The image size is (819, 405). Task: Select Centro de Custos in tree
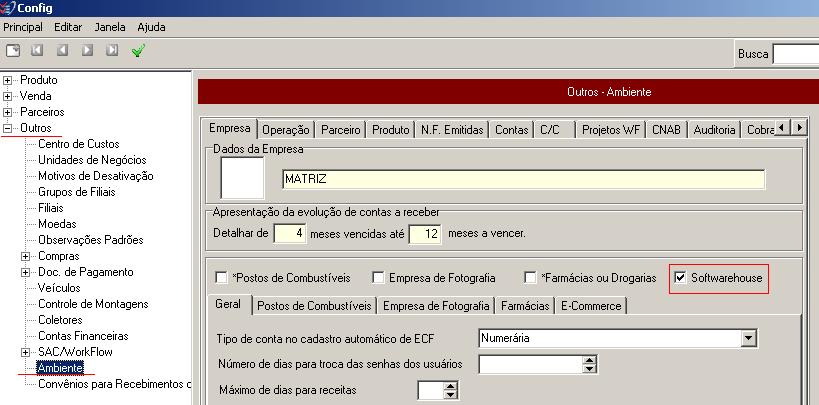click(79, 144)
